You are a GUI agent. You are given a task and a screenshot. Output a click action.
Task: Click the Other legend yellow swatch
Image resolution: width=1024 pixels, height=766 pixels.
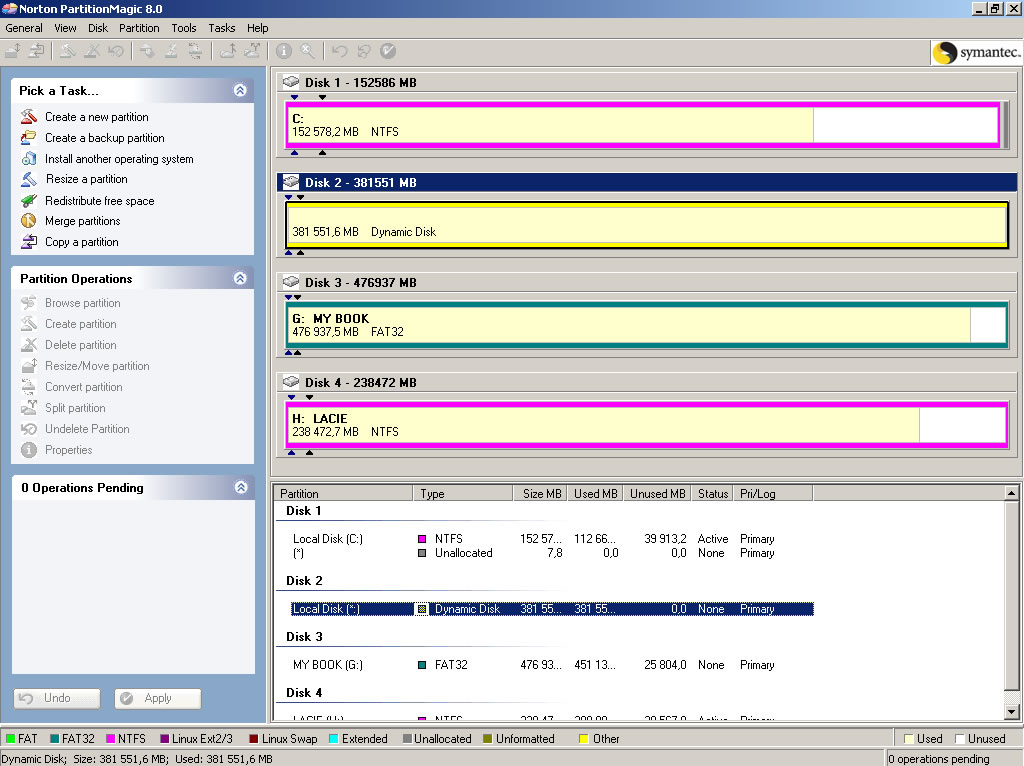584,739
